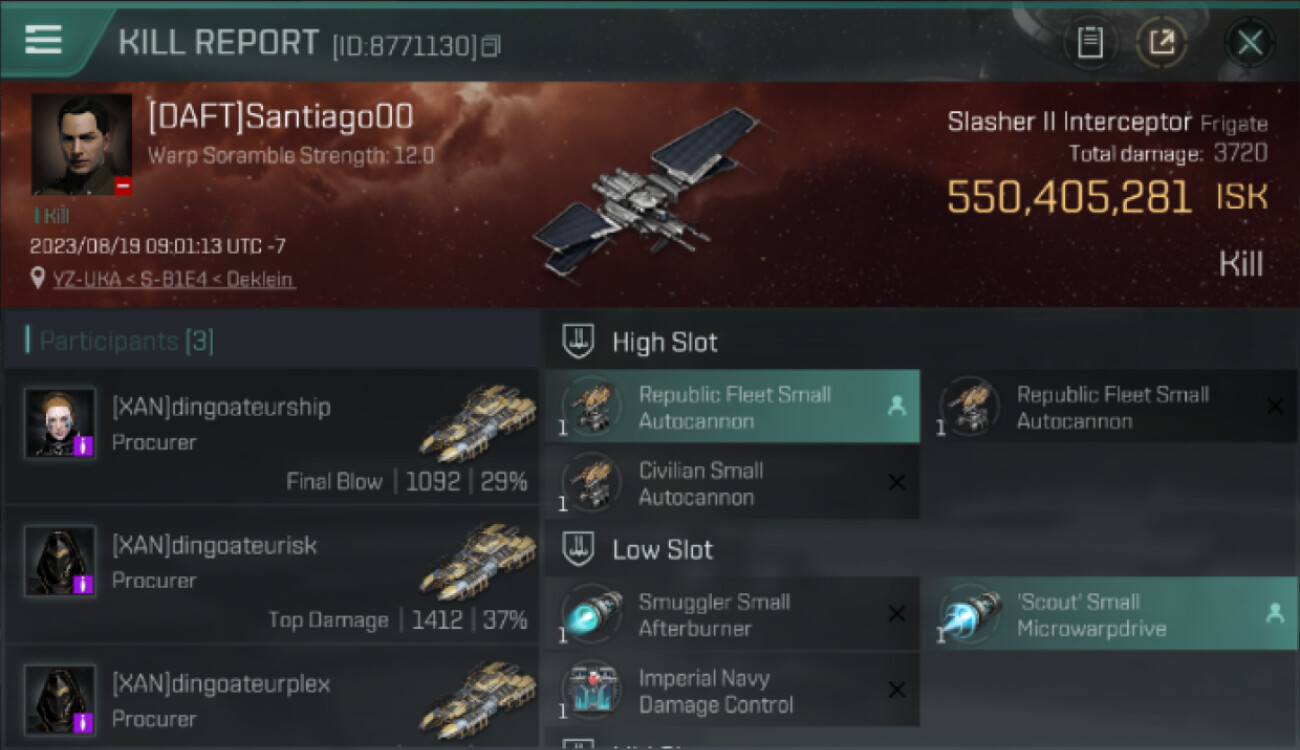Copy the kill report ID
Screen dimensions: 1300x750
pos(491,46)
